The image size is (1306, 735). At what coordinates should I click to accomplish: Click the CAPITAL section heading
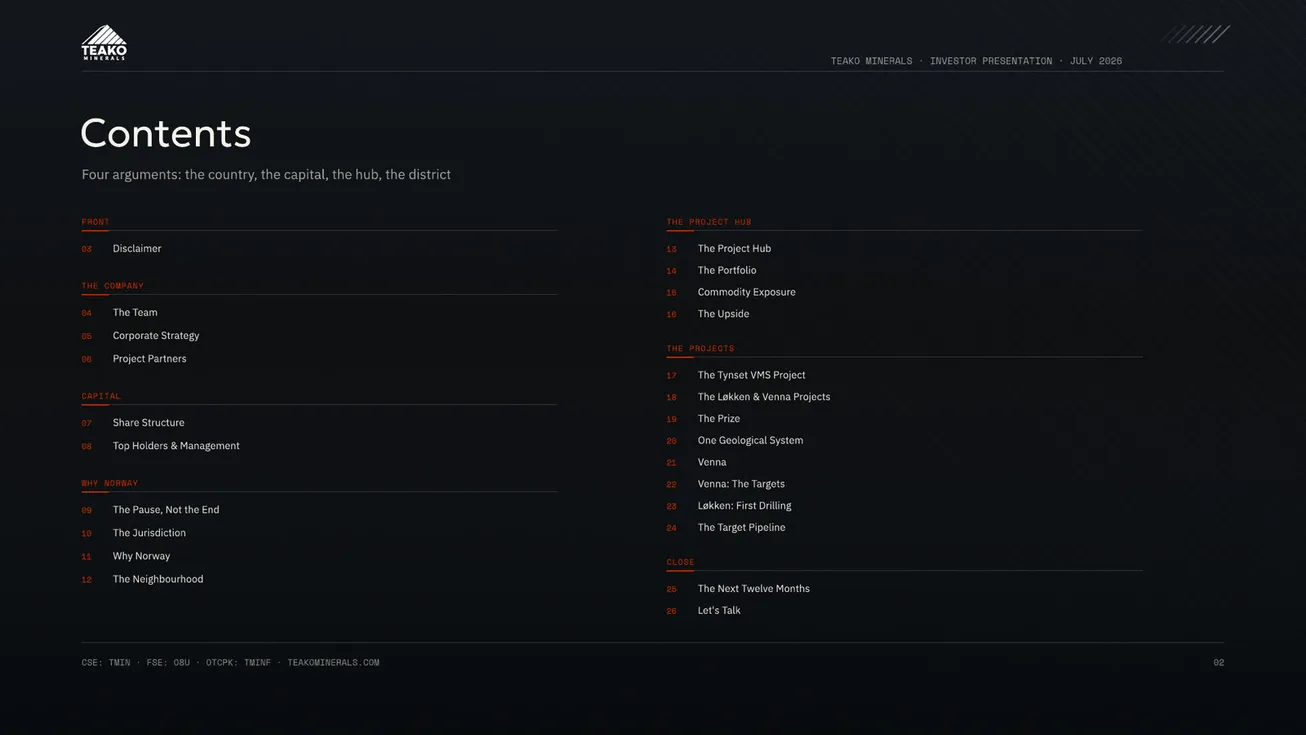tap(101, 396)
